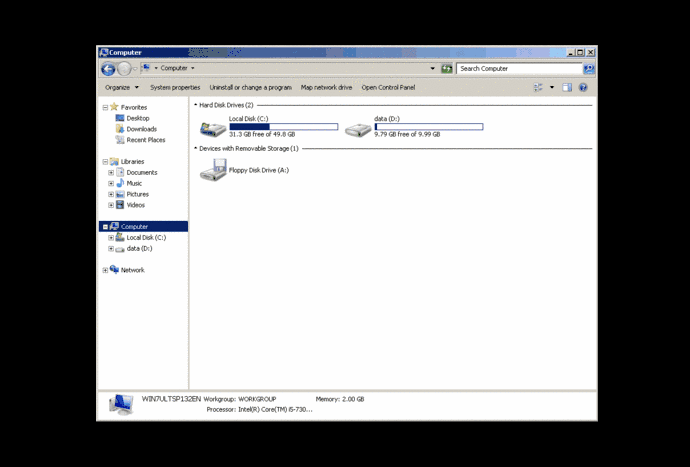Go back with the Back arrow button
This screenshot has height=467, width=690.
[x=108, y=69]
